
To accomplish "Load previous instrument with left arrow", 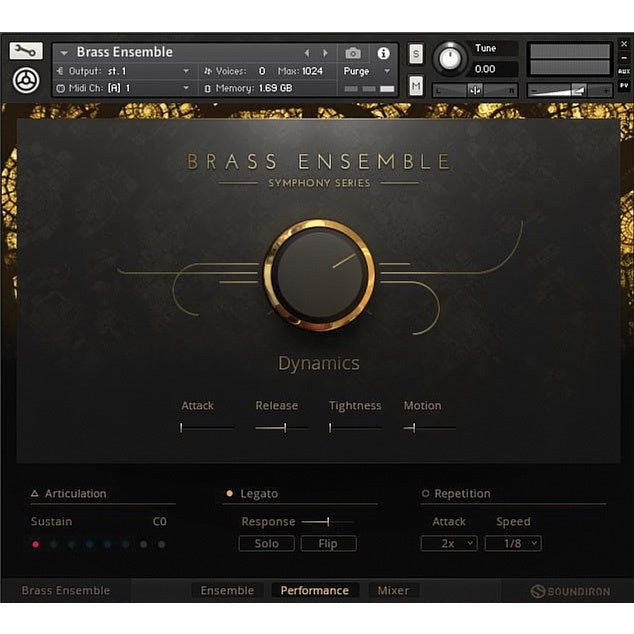I will pyautogui.click(x=307, y=53).
